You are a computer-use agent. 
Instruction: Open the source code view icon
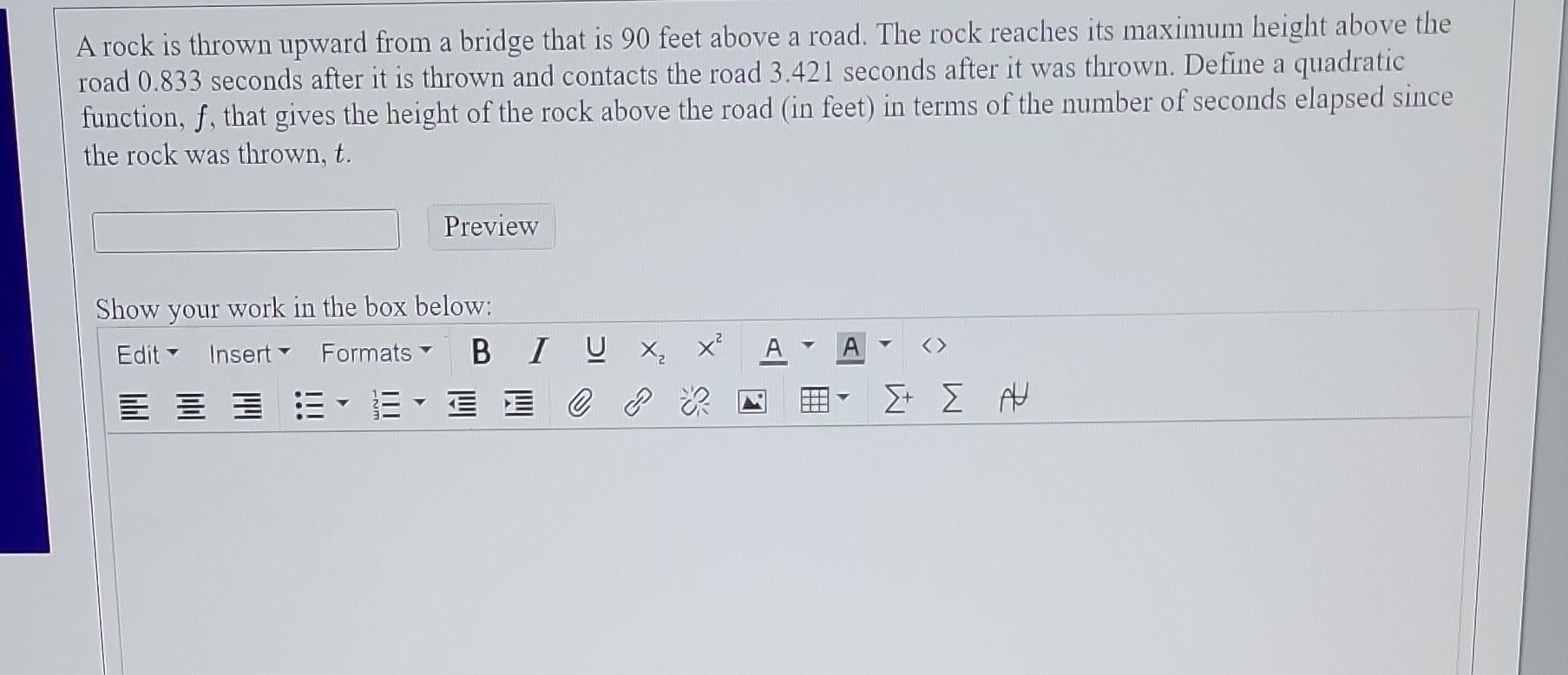pyautogui.click(x=934, y=346)
